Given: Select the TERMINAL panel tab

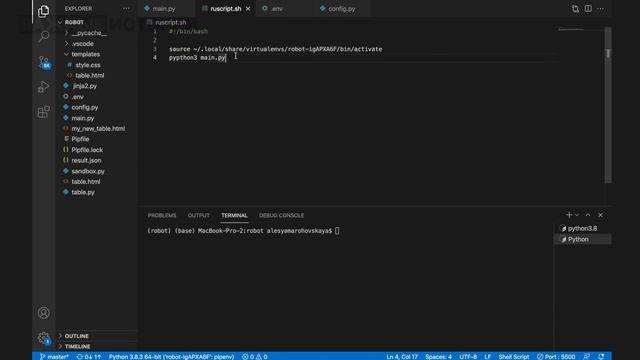Looking at the screenshot, I should pos(234,215).
